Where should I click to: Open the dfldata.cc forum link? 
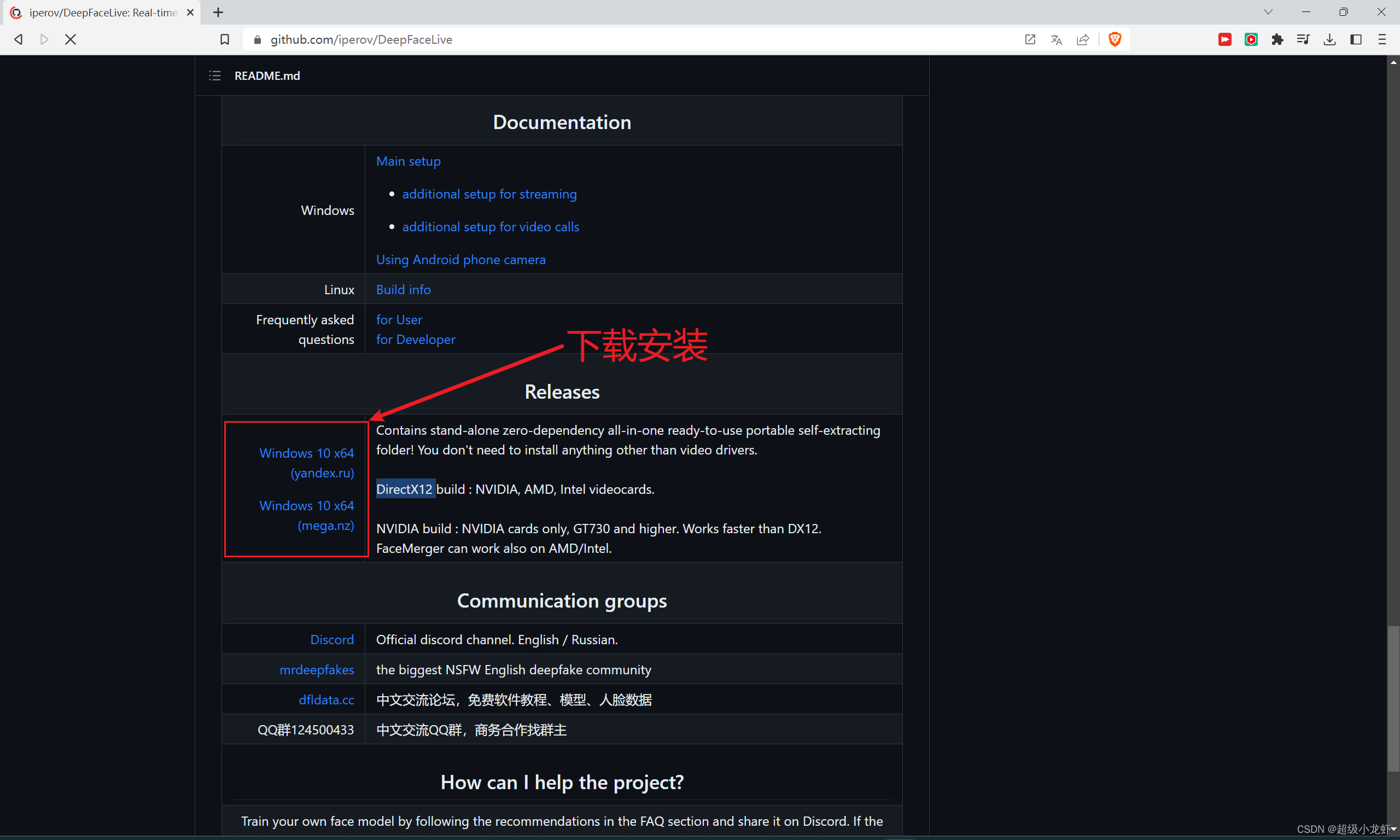(x=326, y=700)
